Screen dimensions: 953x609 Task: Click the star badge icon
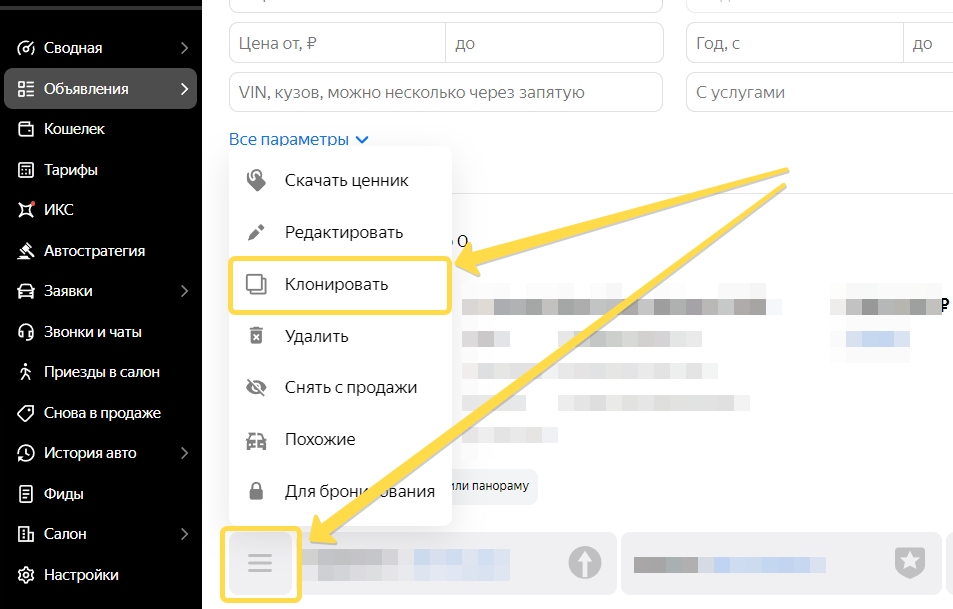pos(909,564)
